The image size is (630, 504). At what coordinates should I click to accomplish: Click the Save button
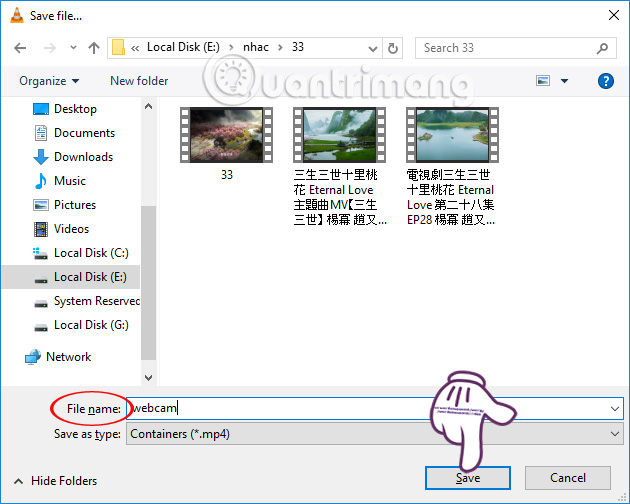[x=468, y=478]
